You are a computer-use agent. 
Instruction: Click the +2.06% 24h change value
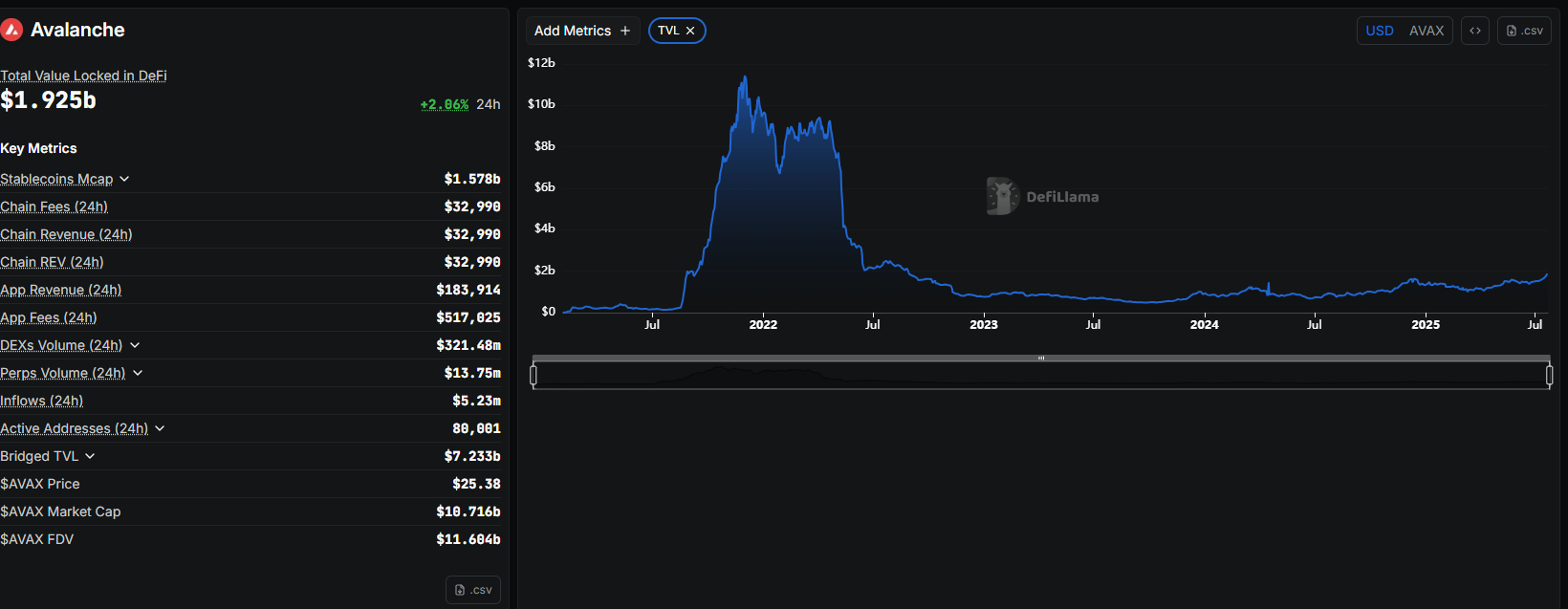pyautogui.click(x=445, y=104)
